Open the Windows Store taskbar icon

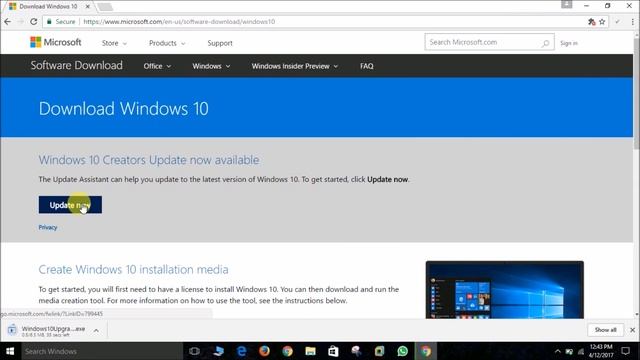point(333,351)
